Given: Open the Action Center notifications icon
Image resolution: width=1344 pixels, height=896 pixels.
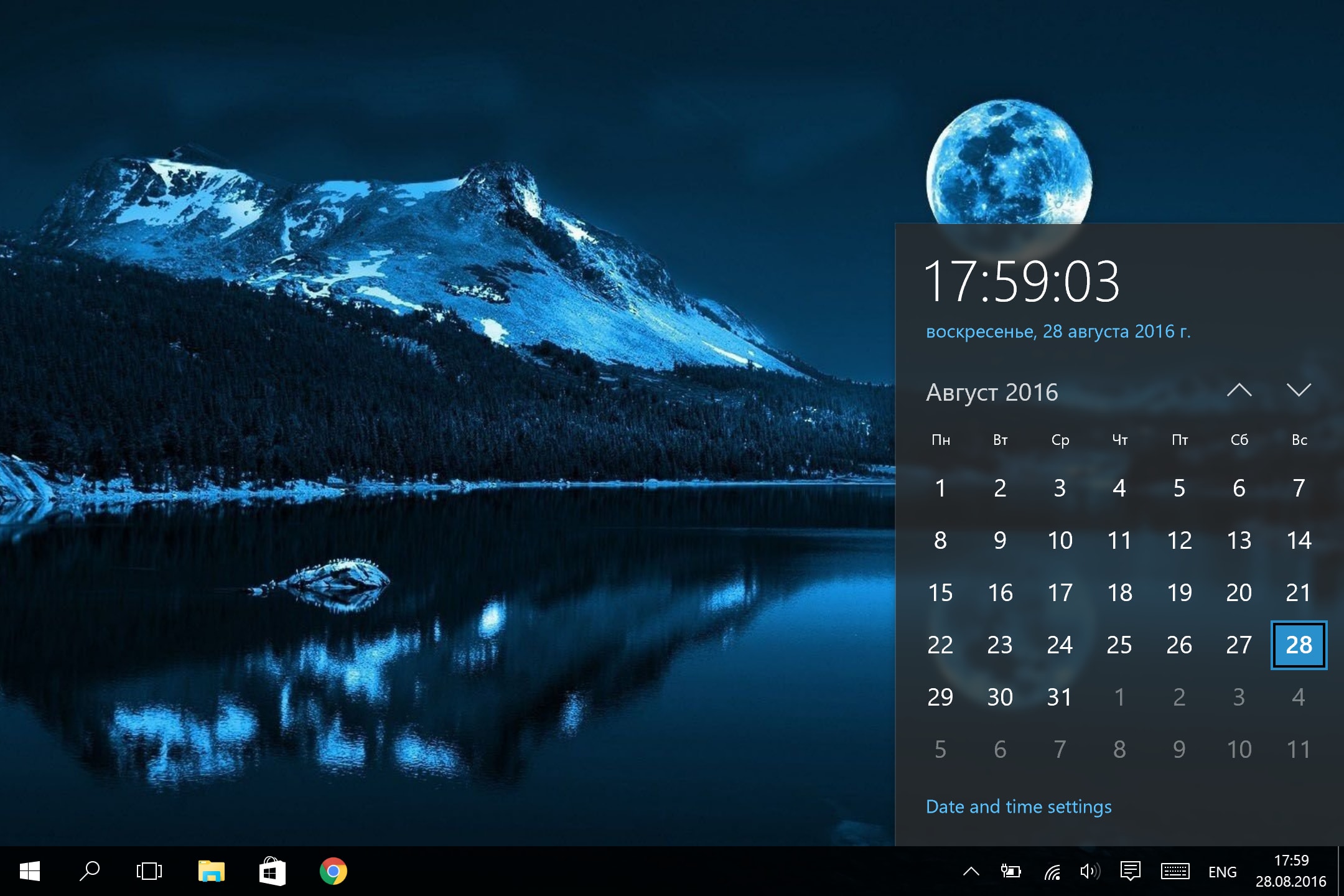Looking at the screenshot, I should click(x=1130, y=872).
